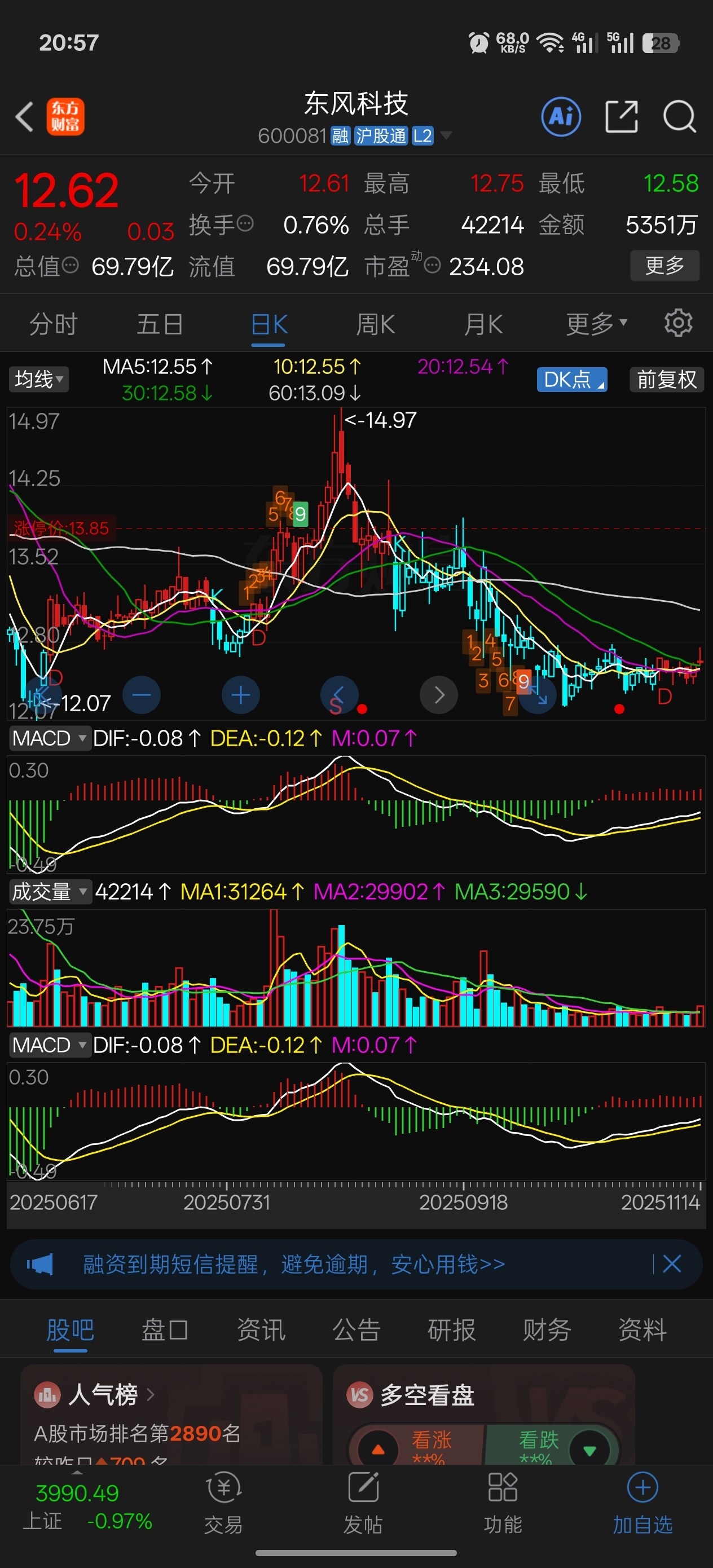This screenshot has height=1568, width=713.
Task: Tap the share icon
Action: pyautogui.click(x=621, y=116)
